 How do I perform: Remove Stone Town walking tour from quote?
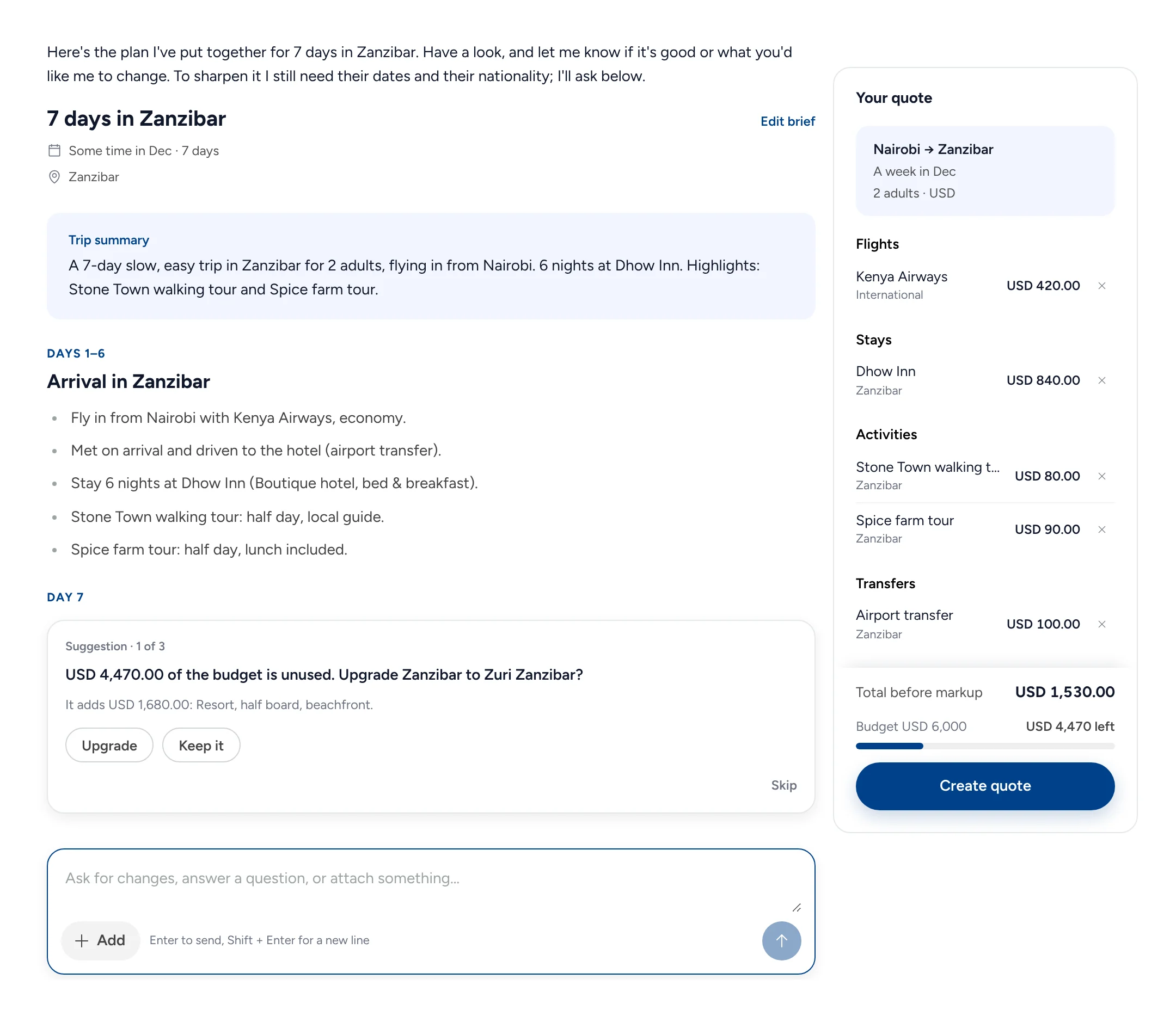[1101, 476]
